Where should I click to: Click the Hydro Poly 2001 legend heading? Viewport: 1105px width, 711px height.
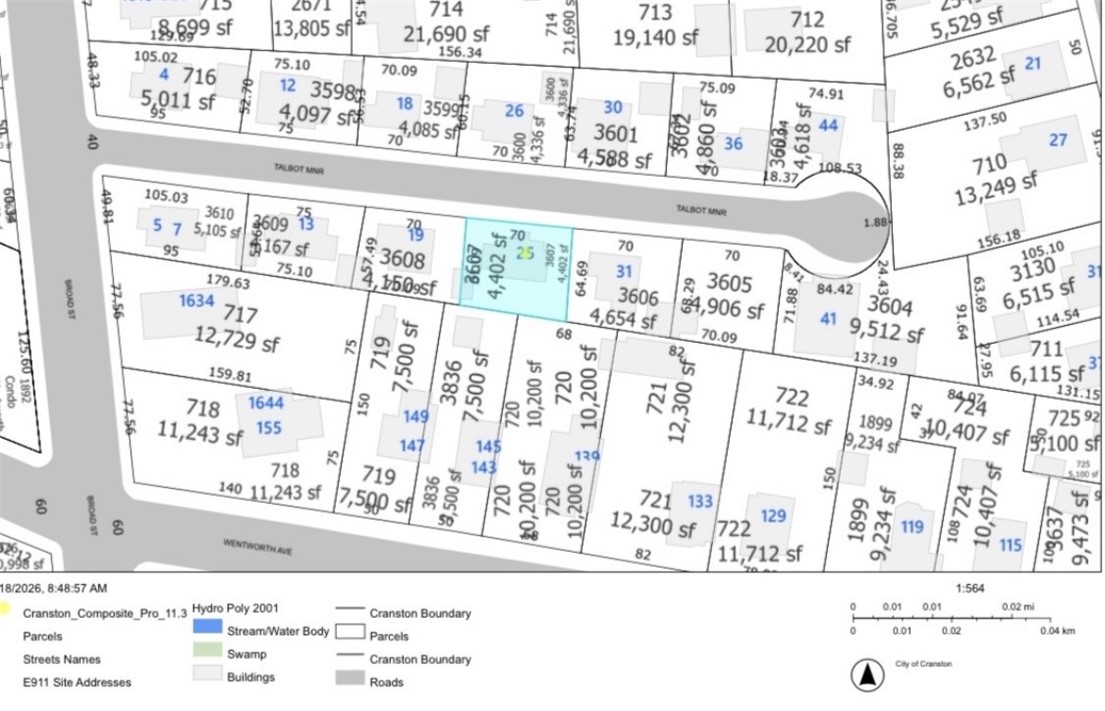point(236,608)
